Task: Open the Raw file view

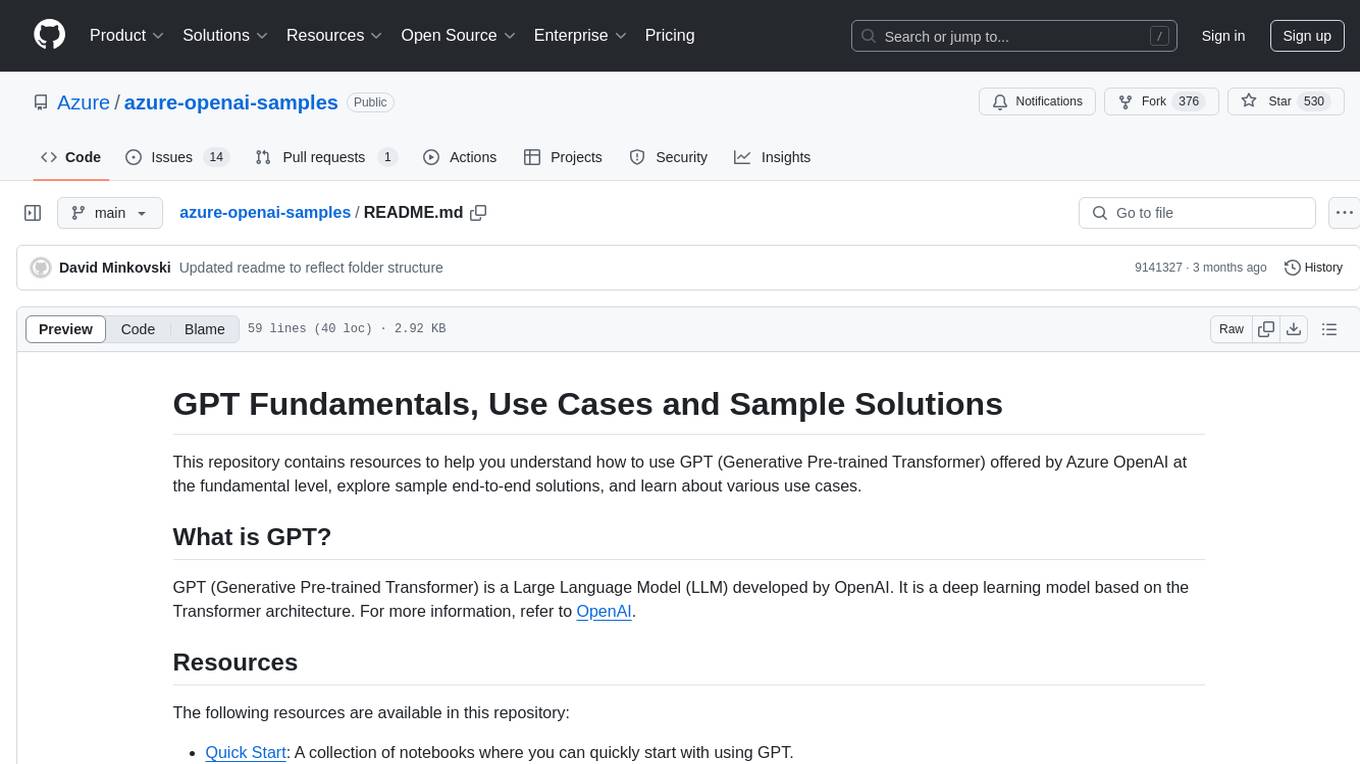Action: pyautogui.click(x=1231, y=329)
